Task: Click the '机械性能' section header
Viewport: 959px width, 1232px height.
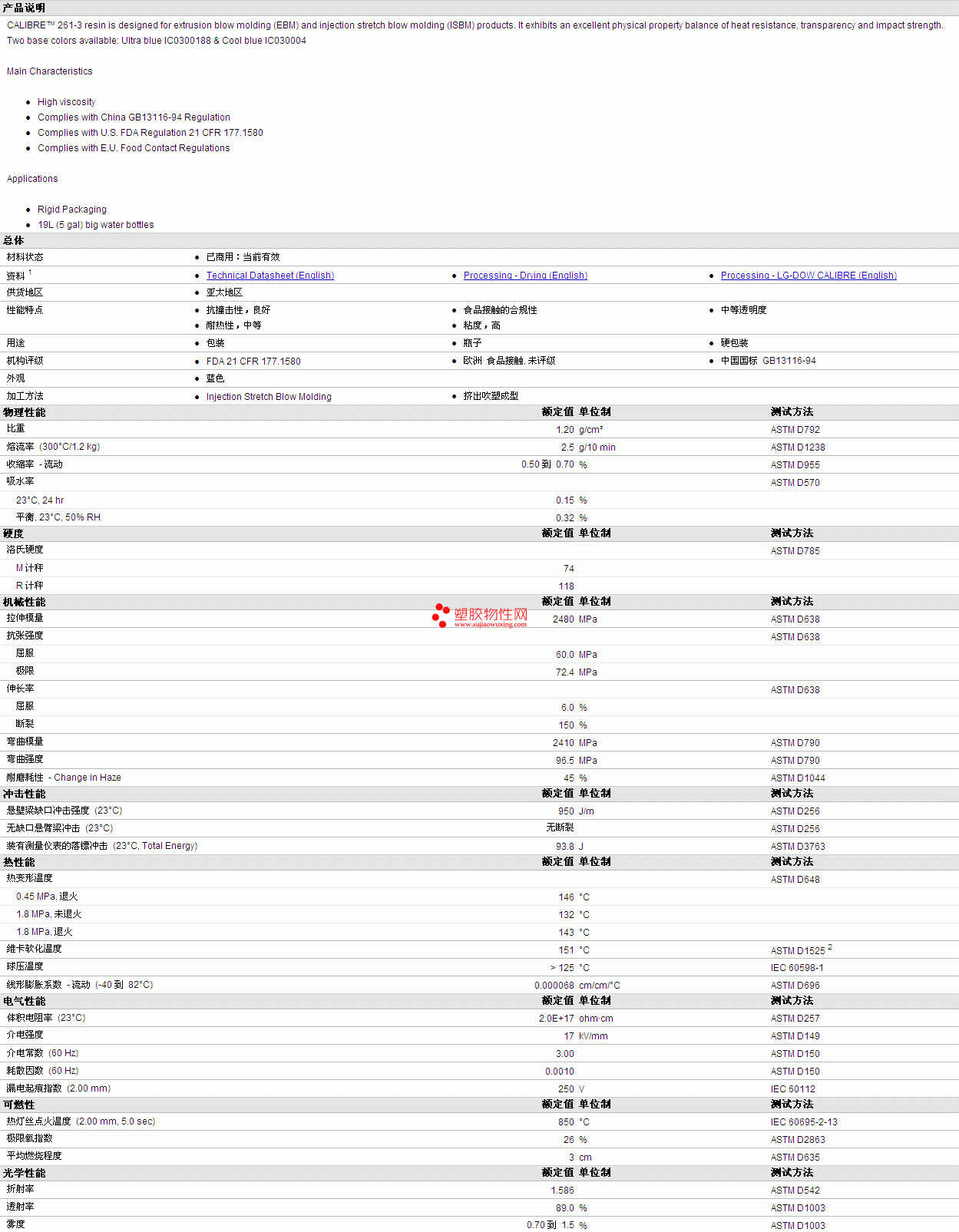Action: pos(25,602)
